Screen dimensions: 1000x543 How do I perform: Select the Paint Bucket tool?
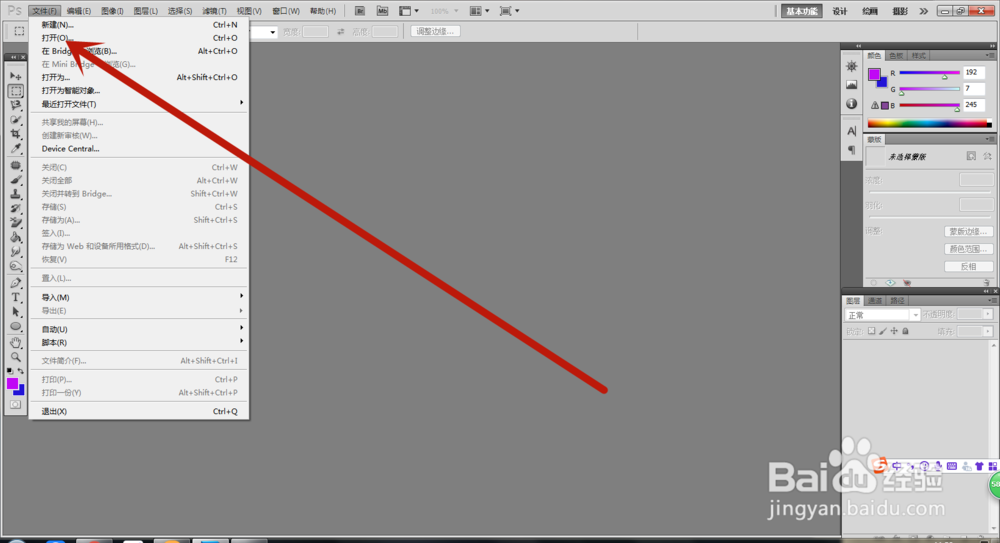tap(15, 237)
